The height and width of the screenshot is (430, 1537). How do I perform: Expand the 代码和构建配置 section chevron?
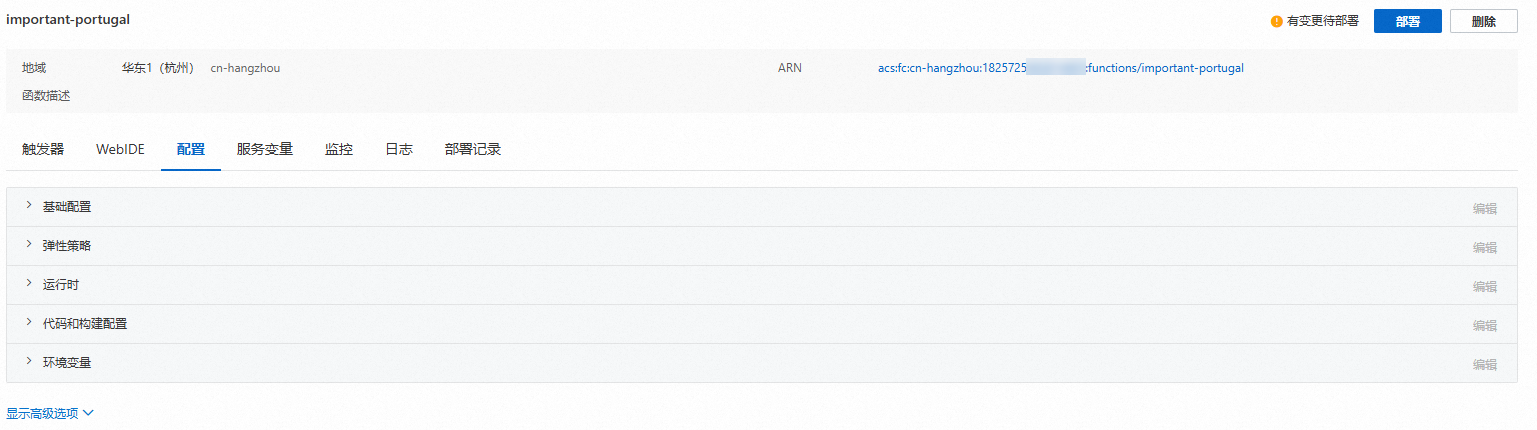tap(29, 322)
